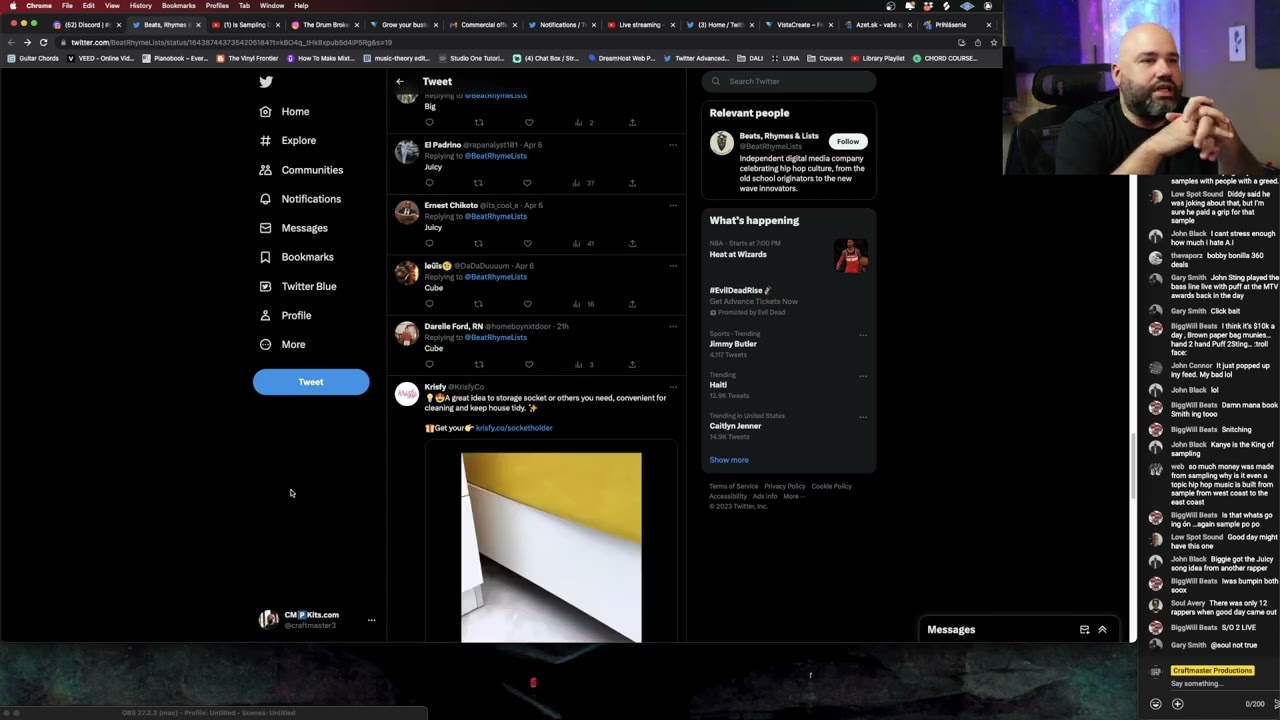Expand the Messages drawer
Screen dimensions: 1280x720
pyautogui.click(x=1102, y=630)
